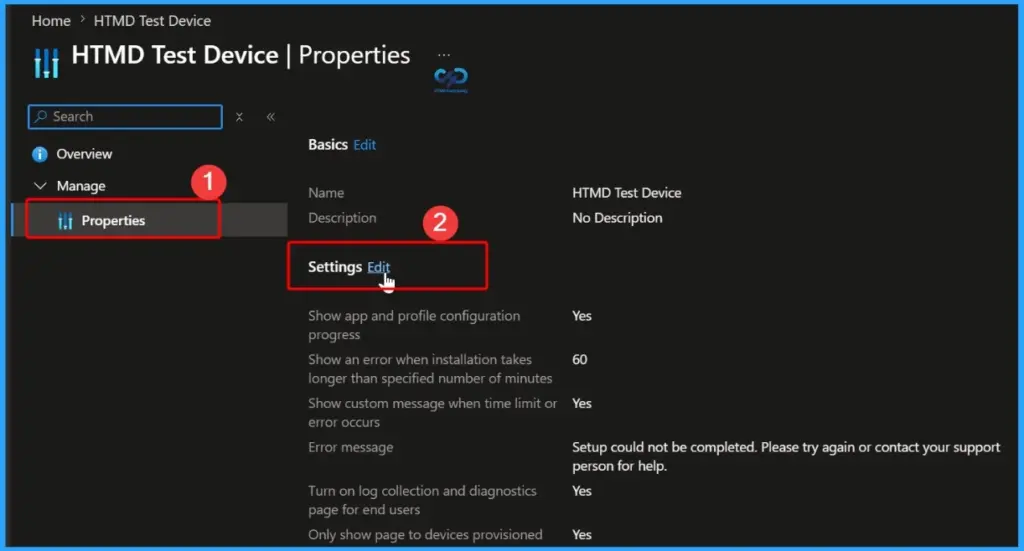This screenshot has height=551, width=1024.
Task: Click Yes value for custom message
Action: [x=582, y=403]
